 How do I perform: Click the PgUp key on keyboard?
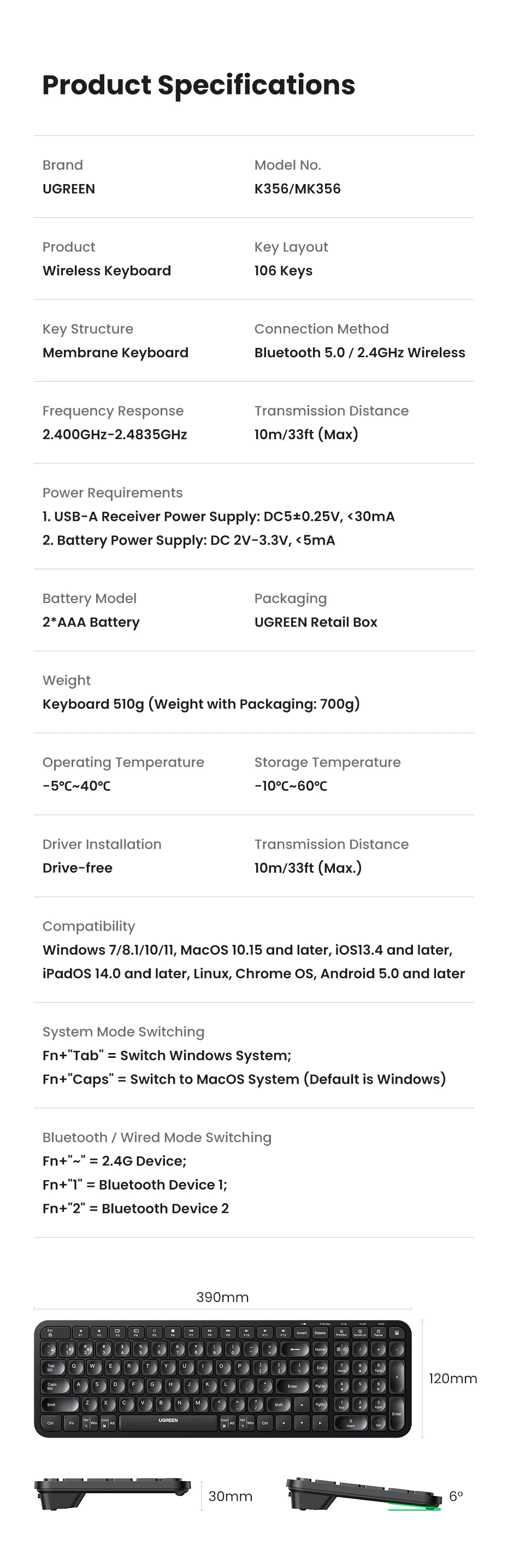click(x=321, y=1386)
